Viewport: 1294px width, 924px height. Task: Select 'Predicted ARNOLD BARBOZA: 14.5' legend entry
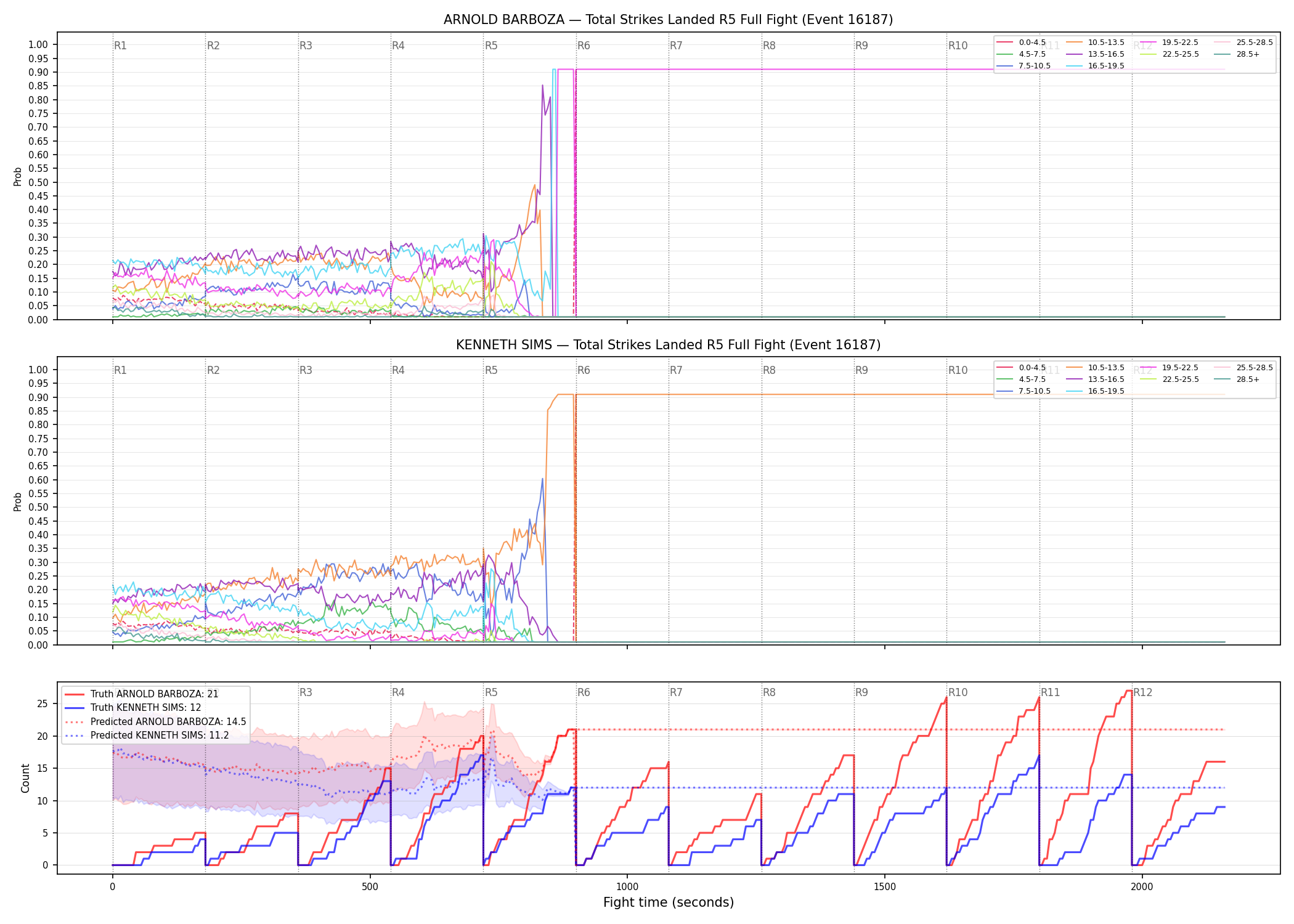[x=155, y=722]
